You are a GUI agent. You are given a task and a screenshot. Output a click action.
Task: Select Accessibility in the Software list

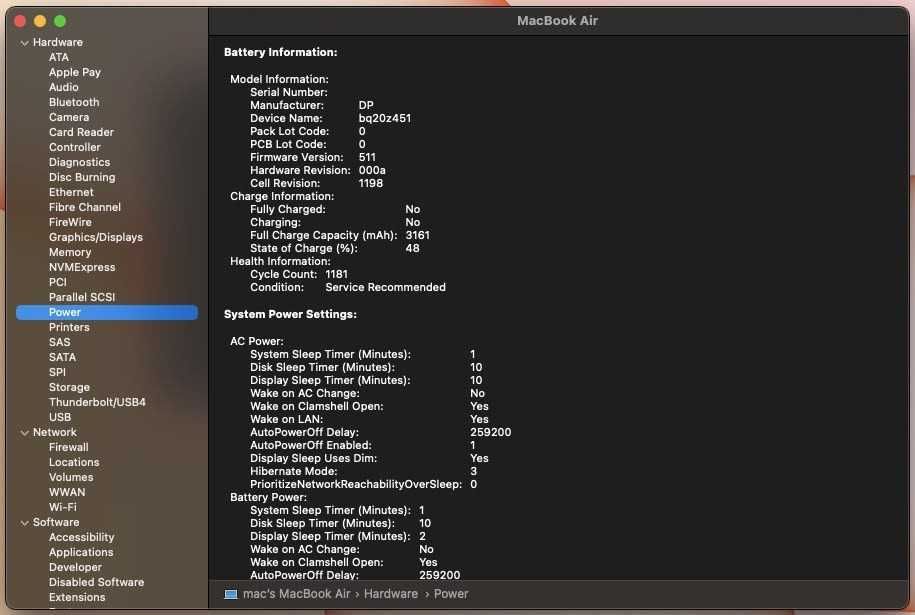[82, 537]
